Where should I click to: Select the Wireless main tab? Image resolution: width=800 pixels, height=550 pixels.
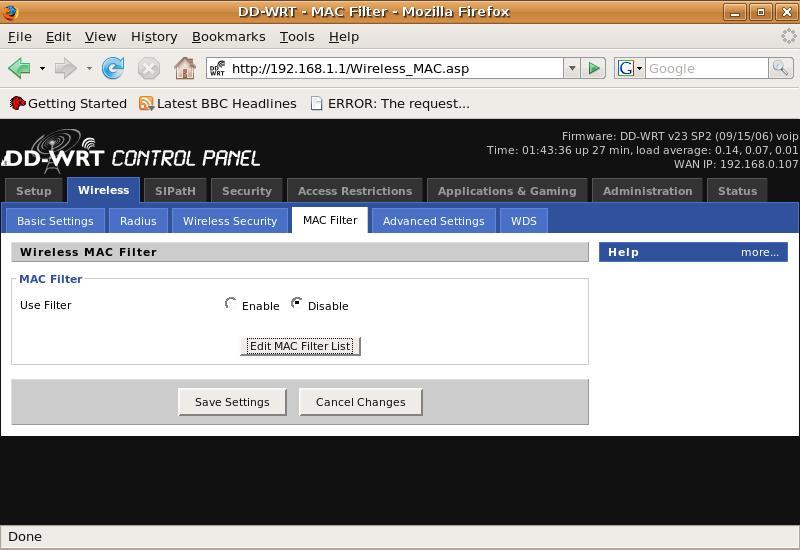point(104,190)
